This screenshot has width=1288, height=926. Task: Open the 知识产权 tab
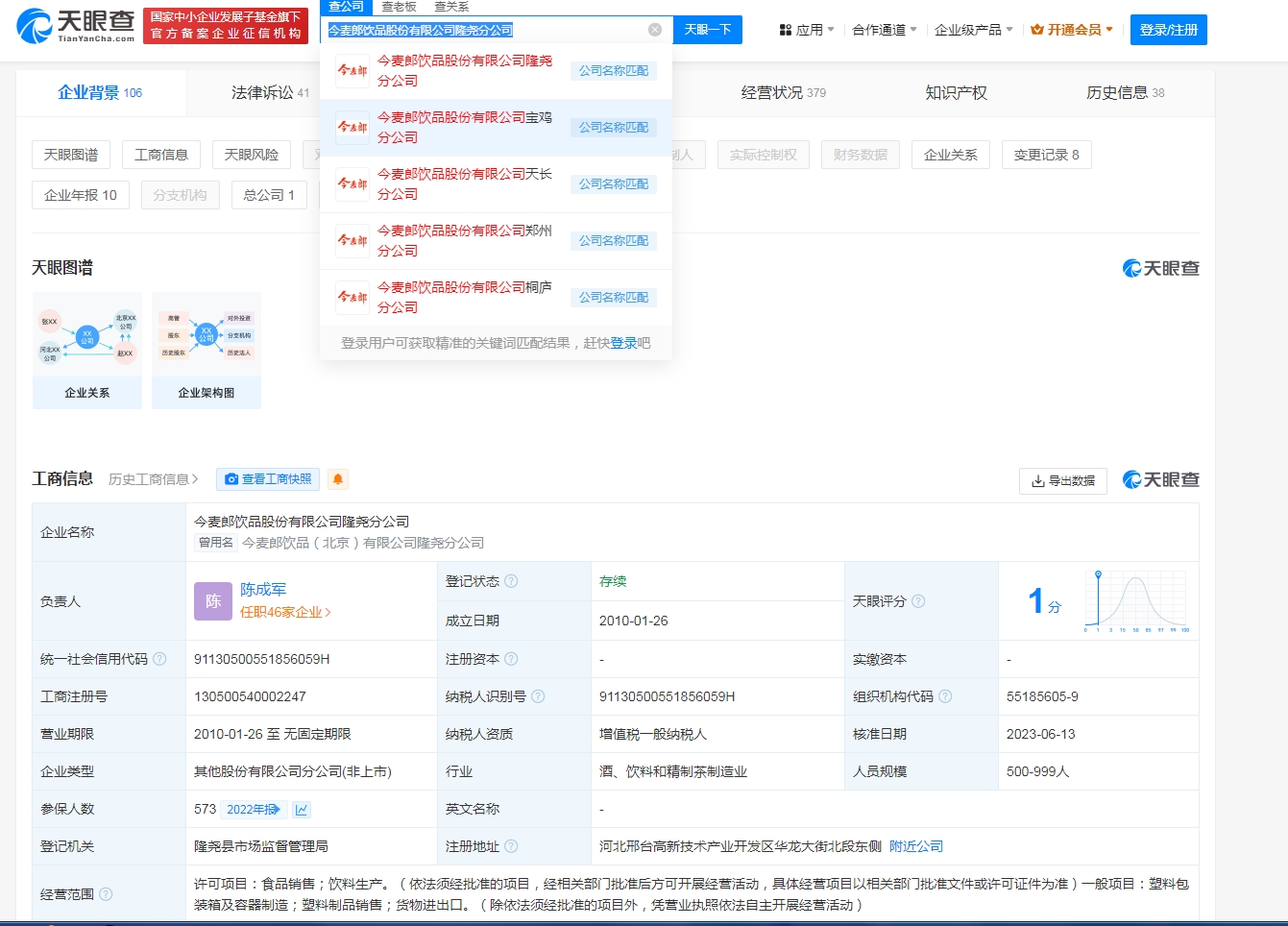point(956,92)
